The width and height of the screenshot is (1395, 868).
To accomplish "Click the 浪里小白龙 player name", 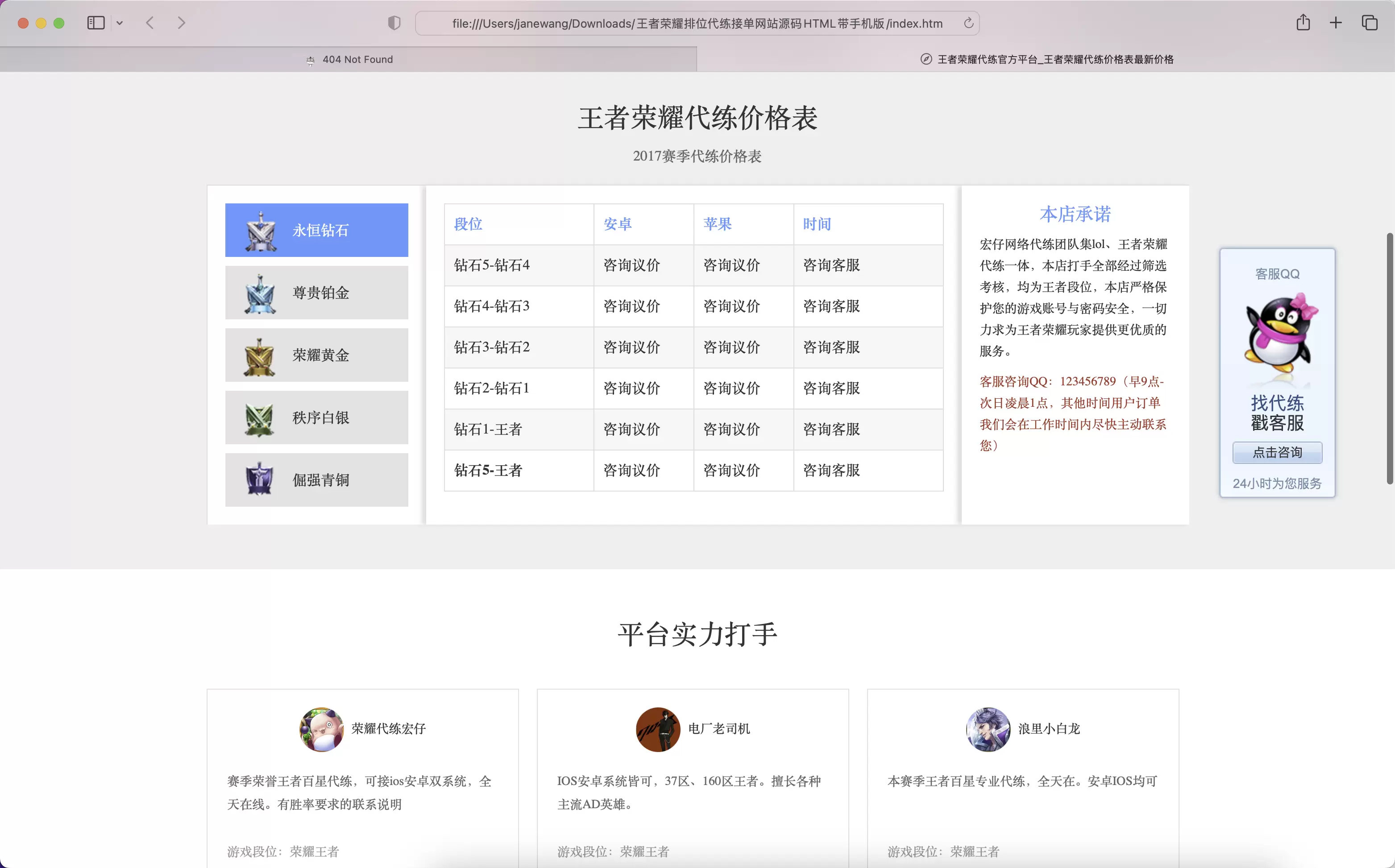I will tap(1049, 729).
